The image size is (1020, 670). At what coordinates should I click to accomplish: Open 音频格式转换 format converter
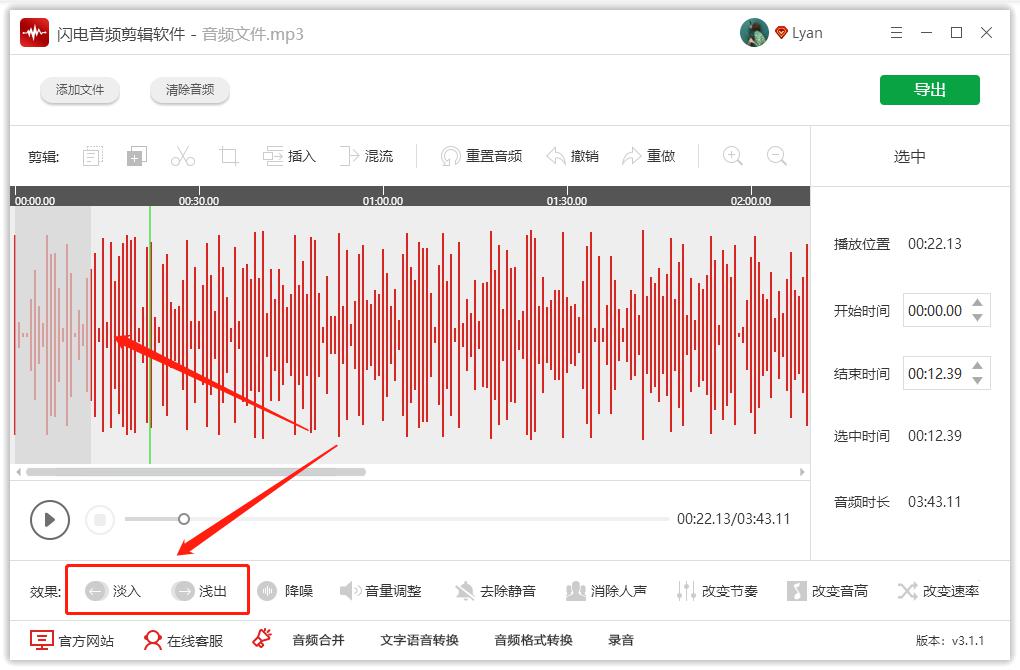tap(533, 640)
